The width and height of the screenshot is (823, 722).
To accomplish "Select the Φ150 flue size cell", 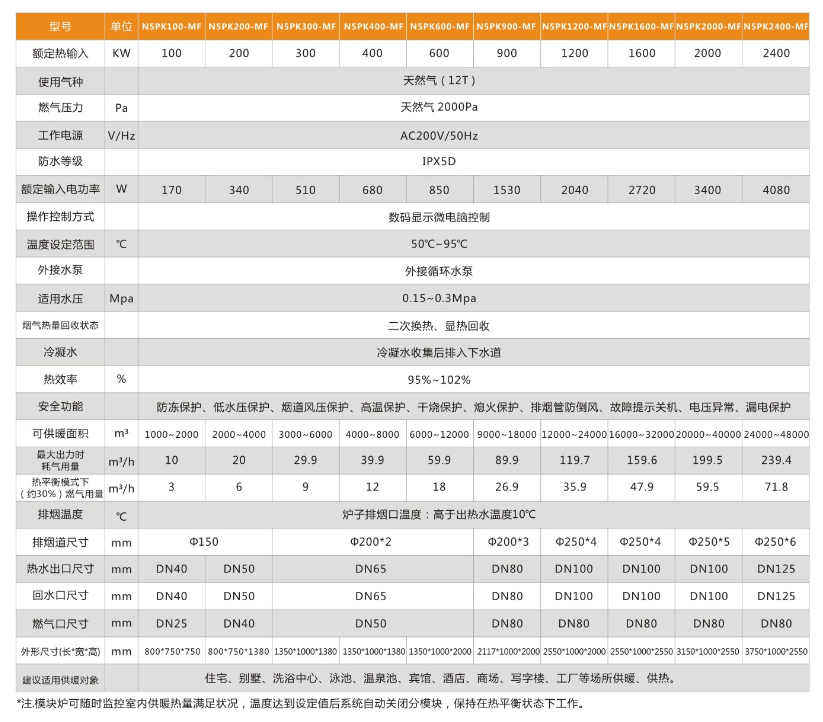I will click(x=204, y=541).
